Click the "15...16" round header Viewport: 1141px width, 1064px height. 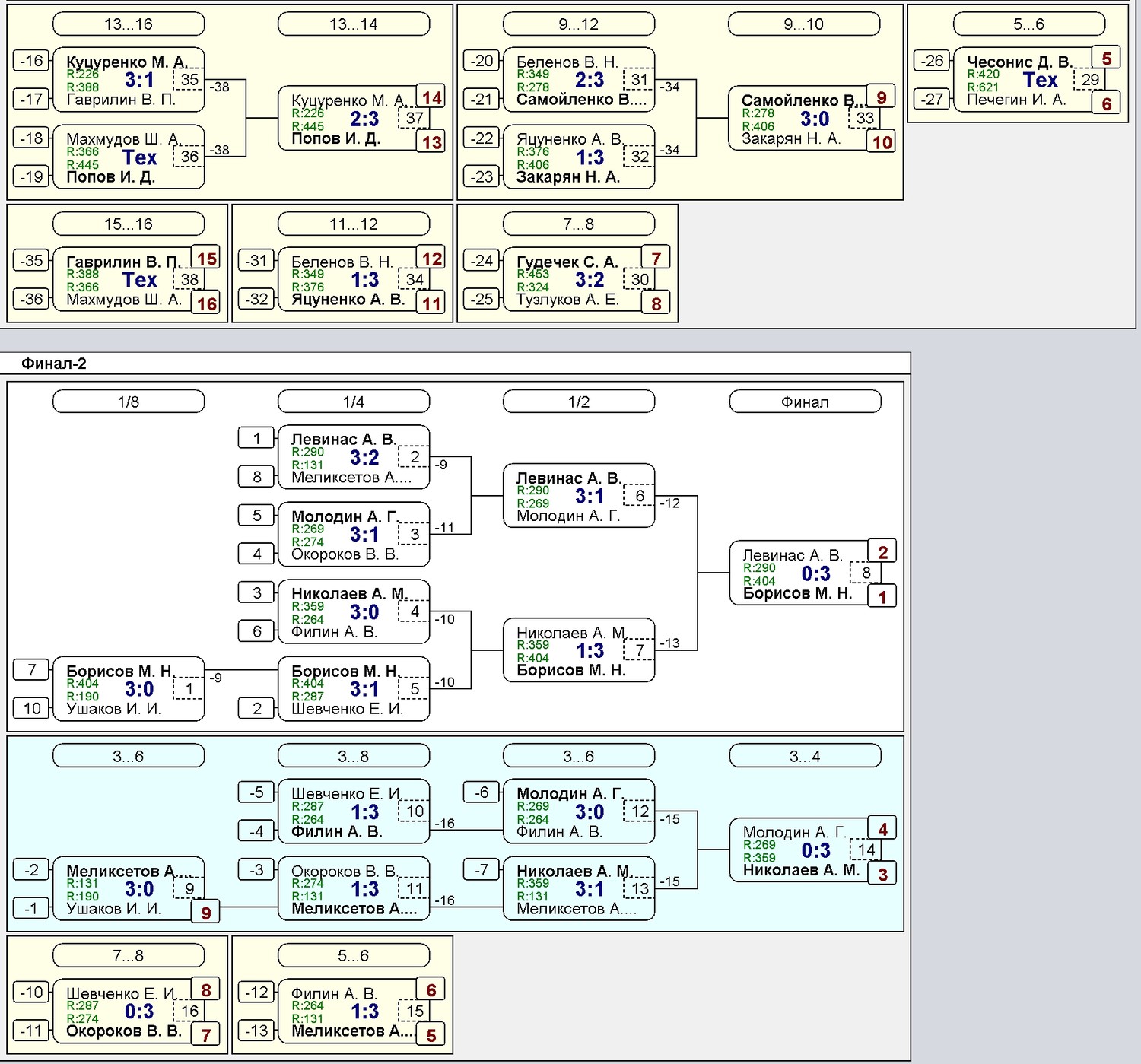point(129,224)
